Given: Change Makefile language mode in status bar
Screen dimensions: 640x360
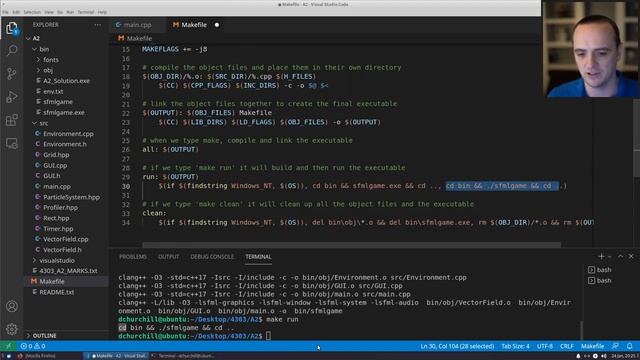Looking at the screenshot, I should [592, 346].
